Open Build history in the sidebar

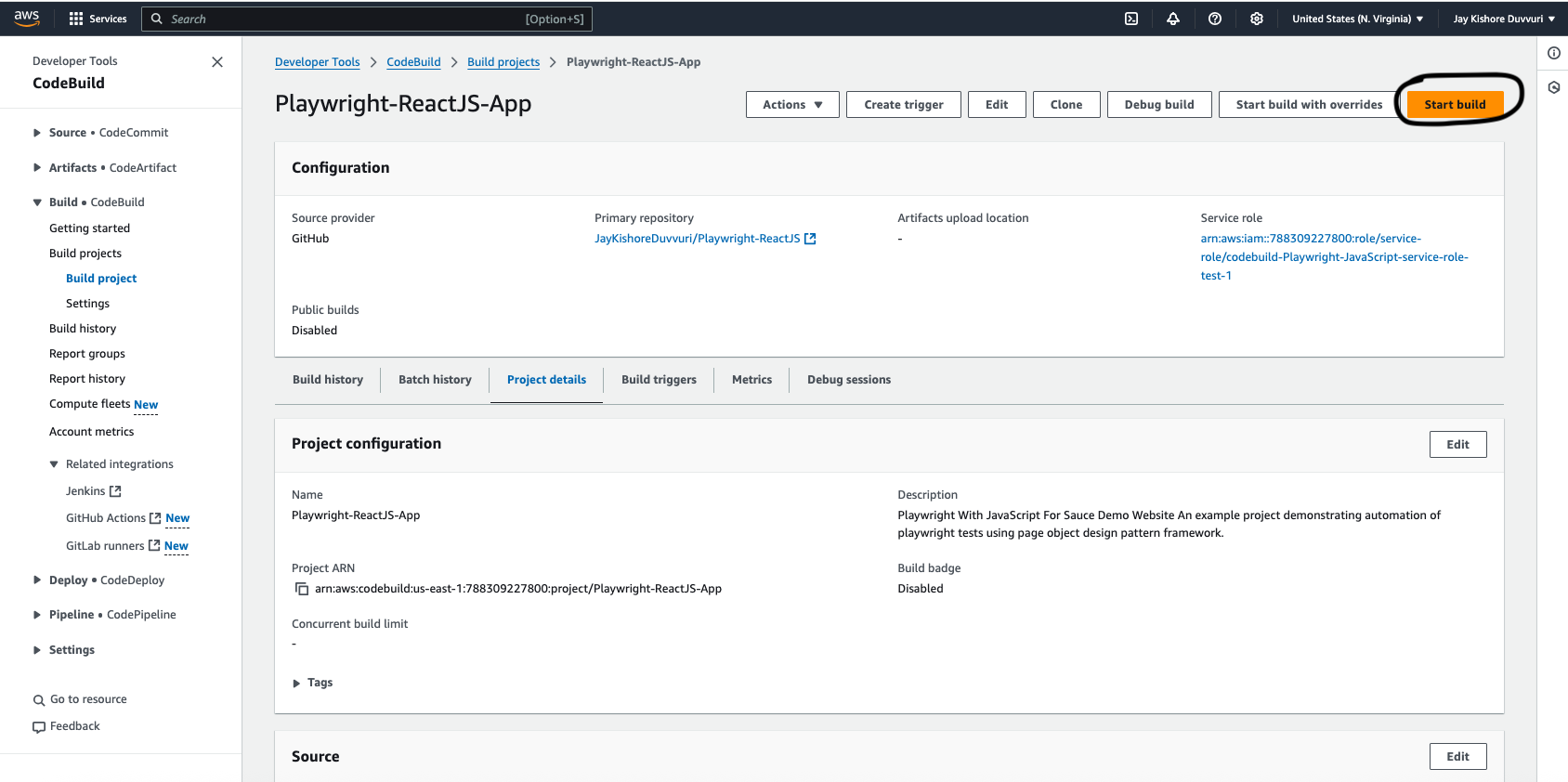[x=83, y=329]
